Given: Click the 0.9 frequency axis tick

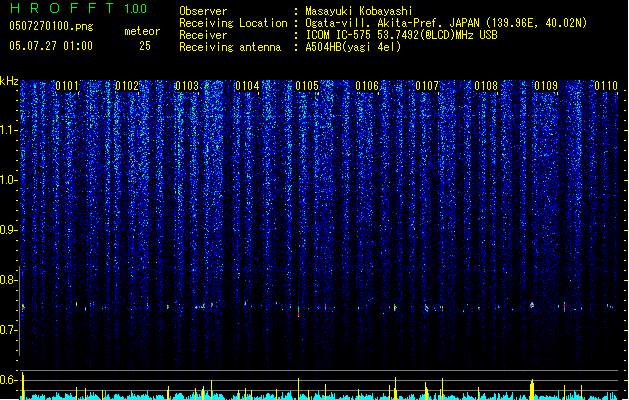Looking at the screenshot, I should pos(9,230).
